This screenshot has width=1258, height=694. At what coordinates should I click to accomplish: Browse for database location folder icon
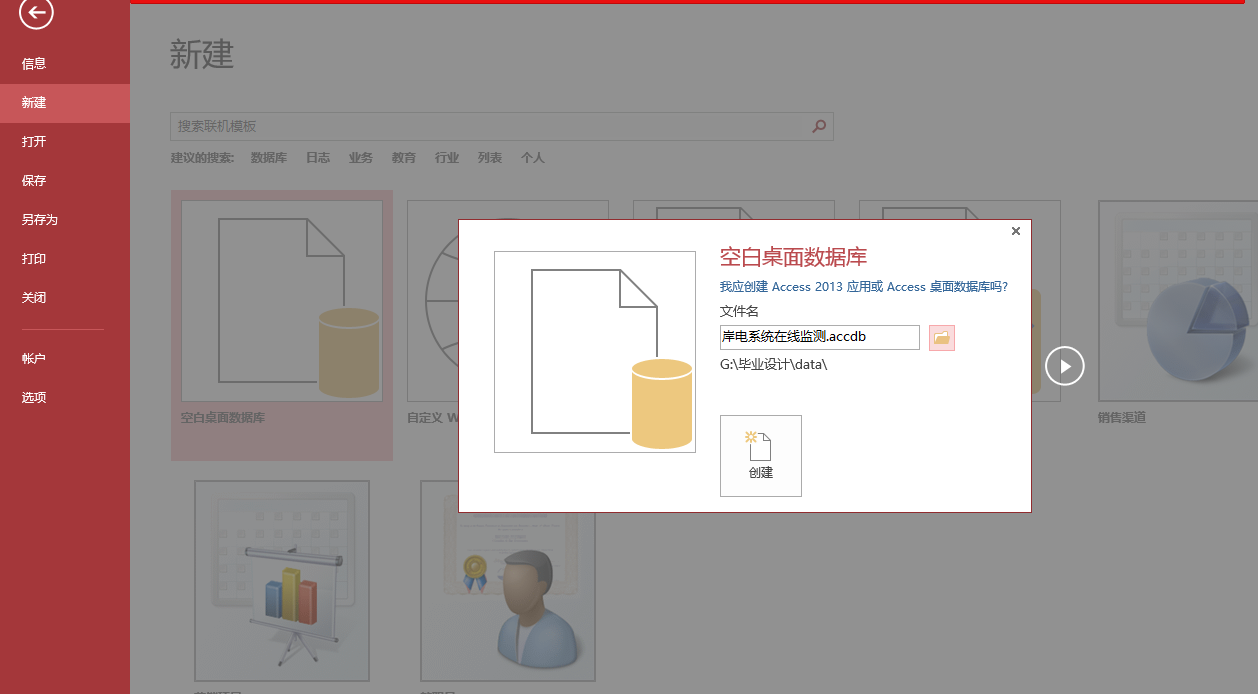click(x=942, y=338)
